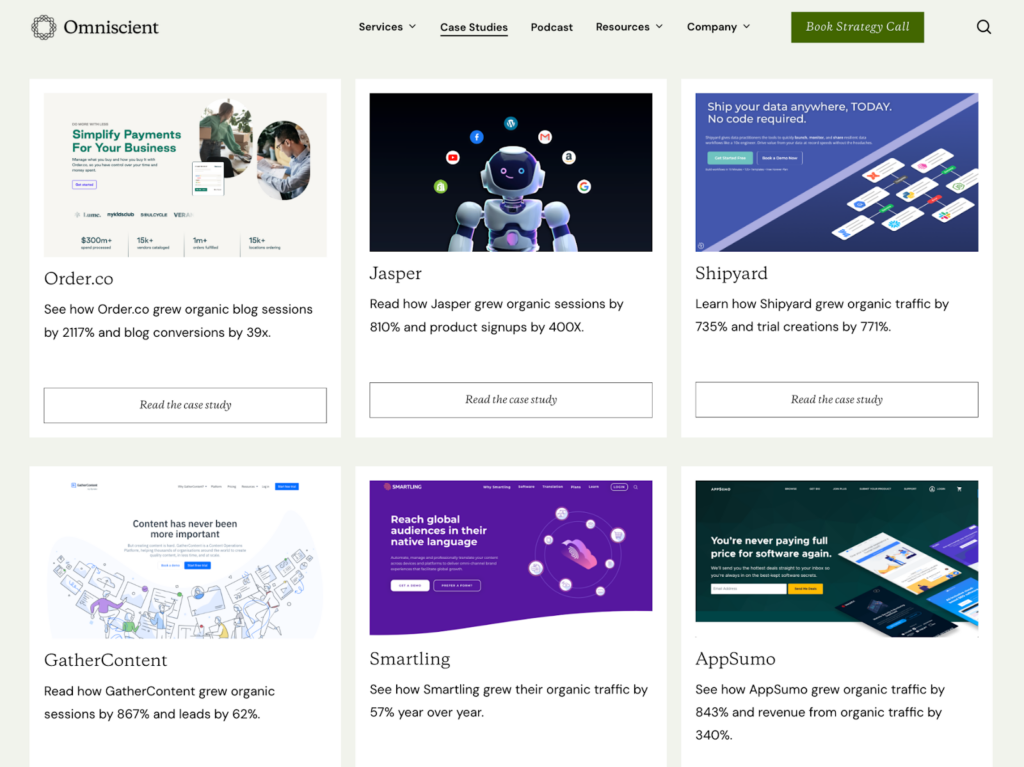Read the case study for Shipyard
Screen dimensions: 1024x767
(x=837, y=400)
